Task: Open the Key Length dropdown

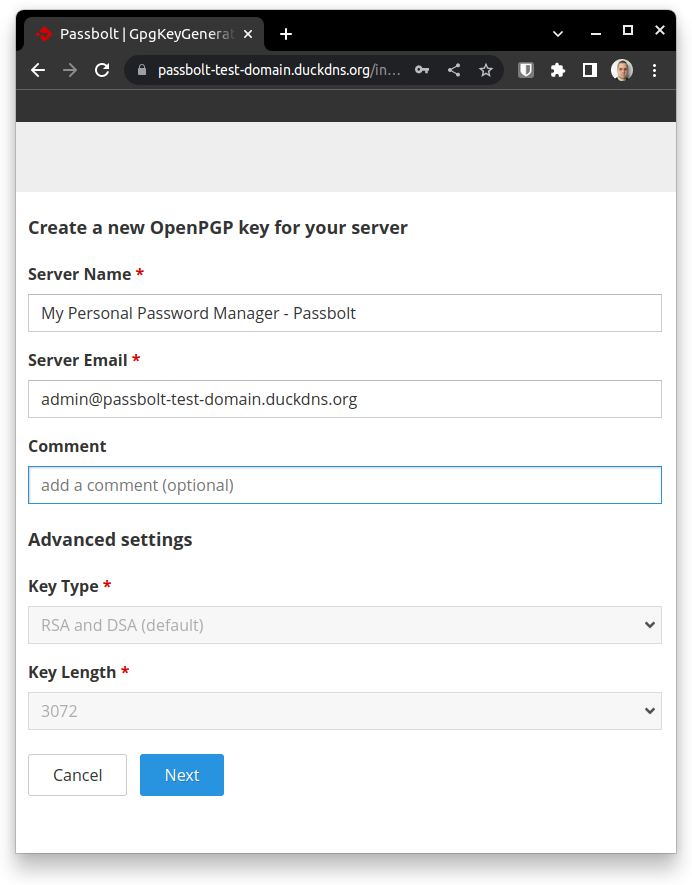Action: pos(345,711)
